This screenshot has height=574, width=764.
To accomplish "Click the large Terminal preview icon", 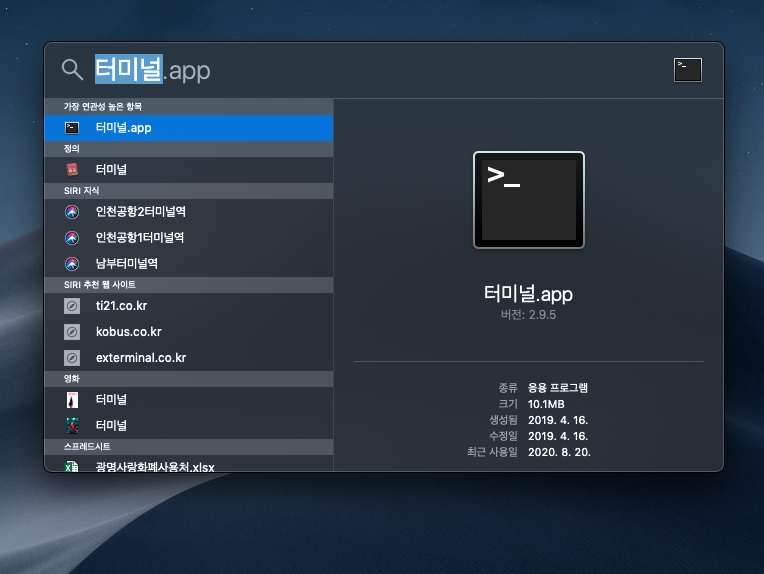I will pos(529,200).
